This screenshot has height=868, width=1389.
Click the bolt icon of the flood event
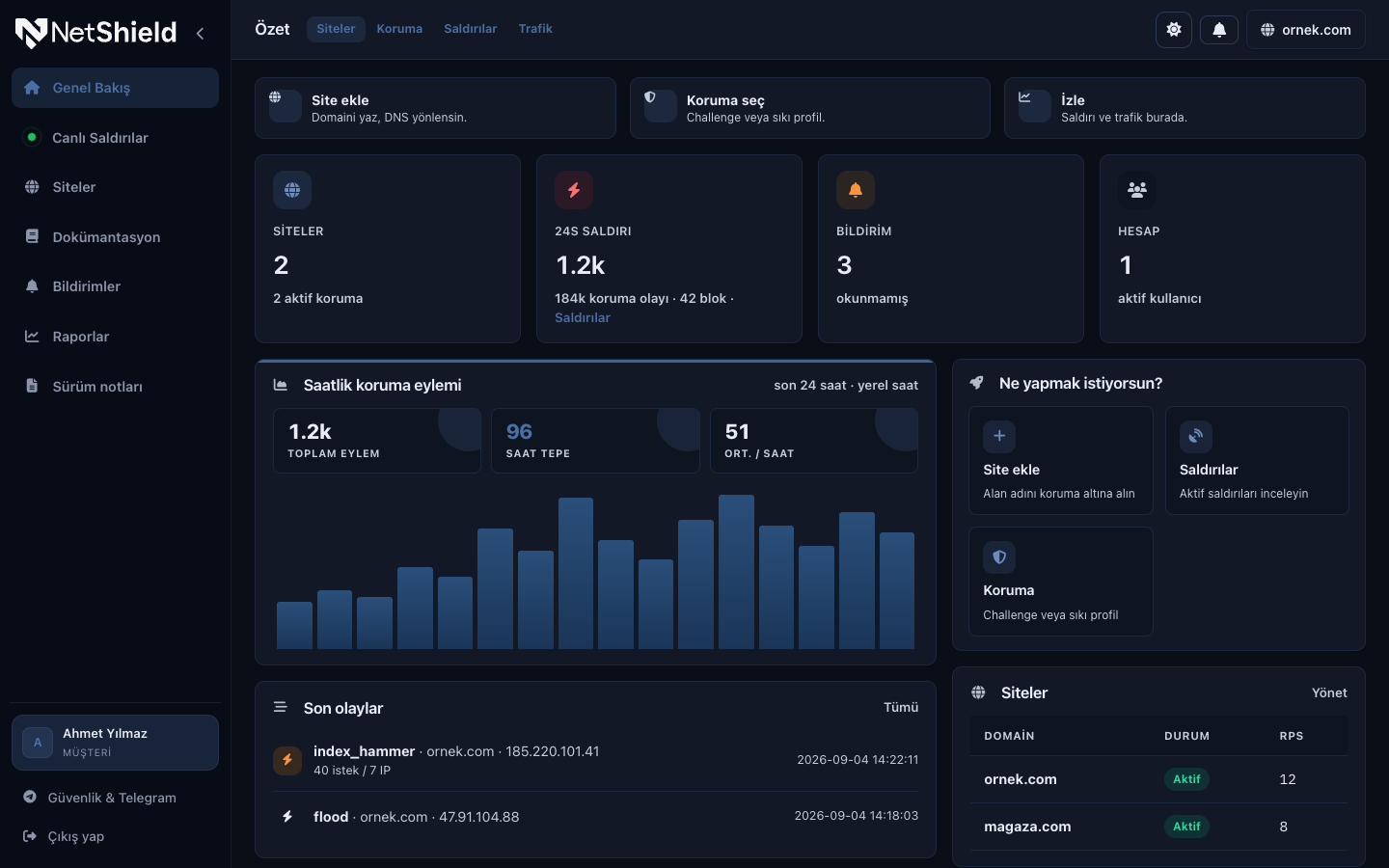pyautogui.click(x=287, y=817)
